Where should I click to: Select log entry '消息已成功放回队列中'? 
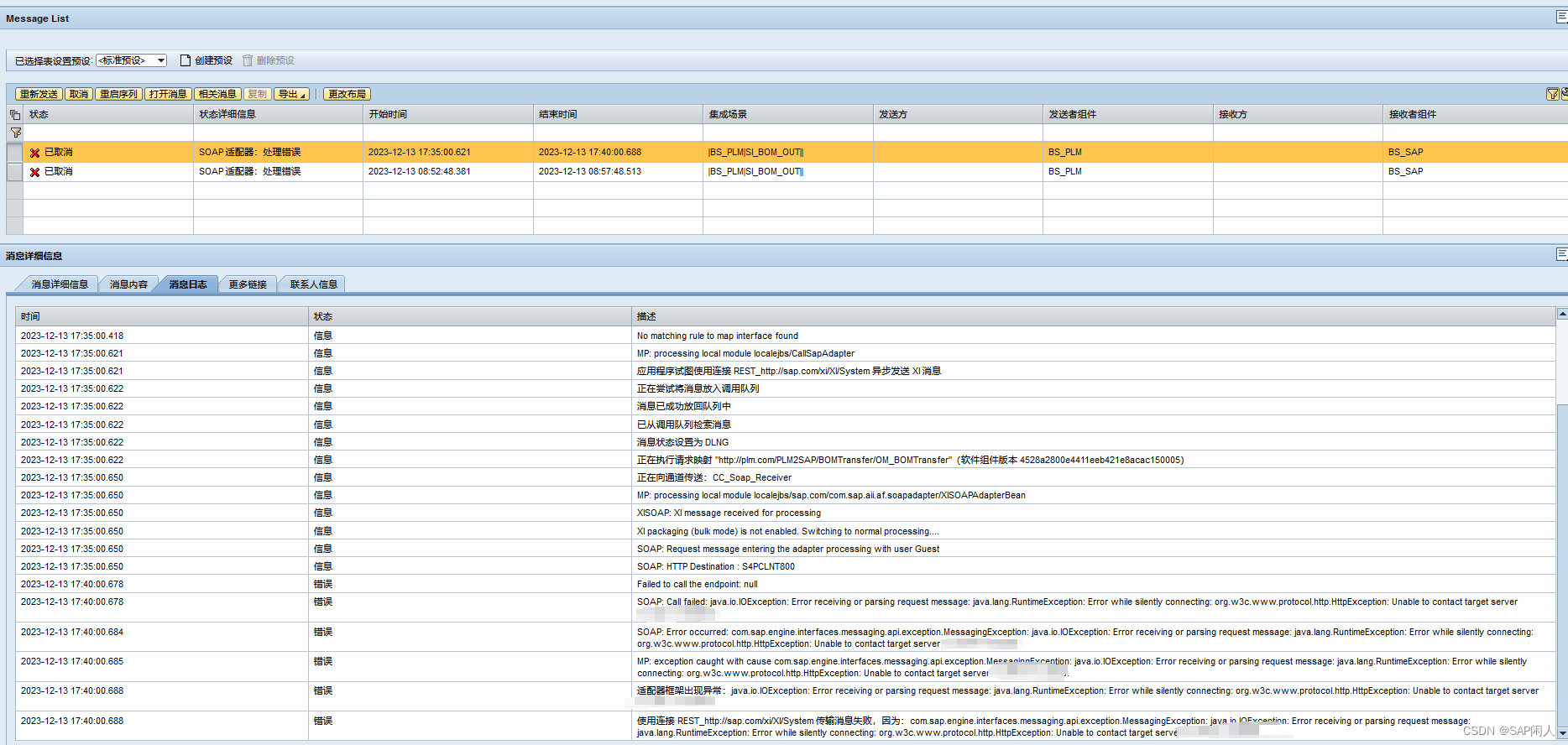pos(683,406)
